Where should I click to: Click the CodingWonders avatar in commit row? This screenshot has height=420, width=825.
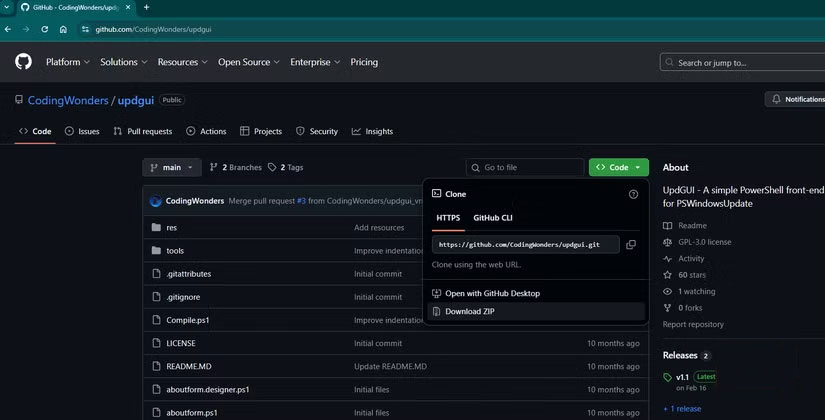pos(156,201)
